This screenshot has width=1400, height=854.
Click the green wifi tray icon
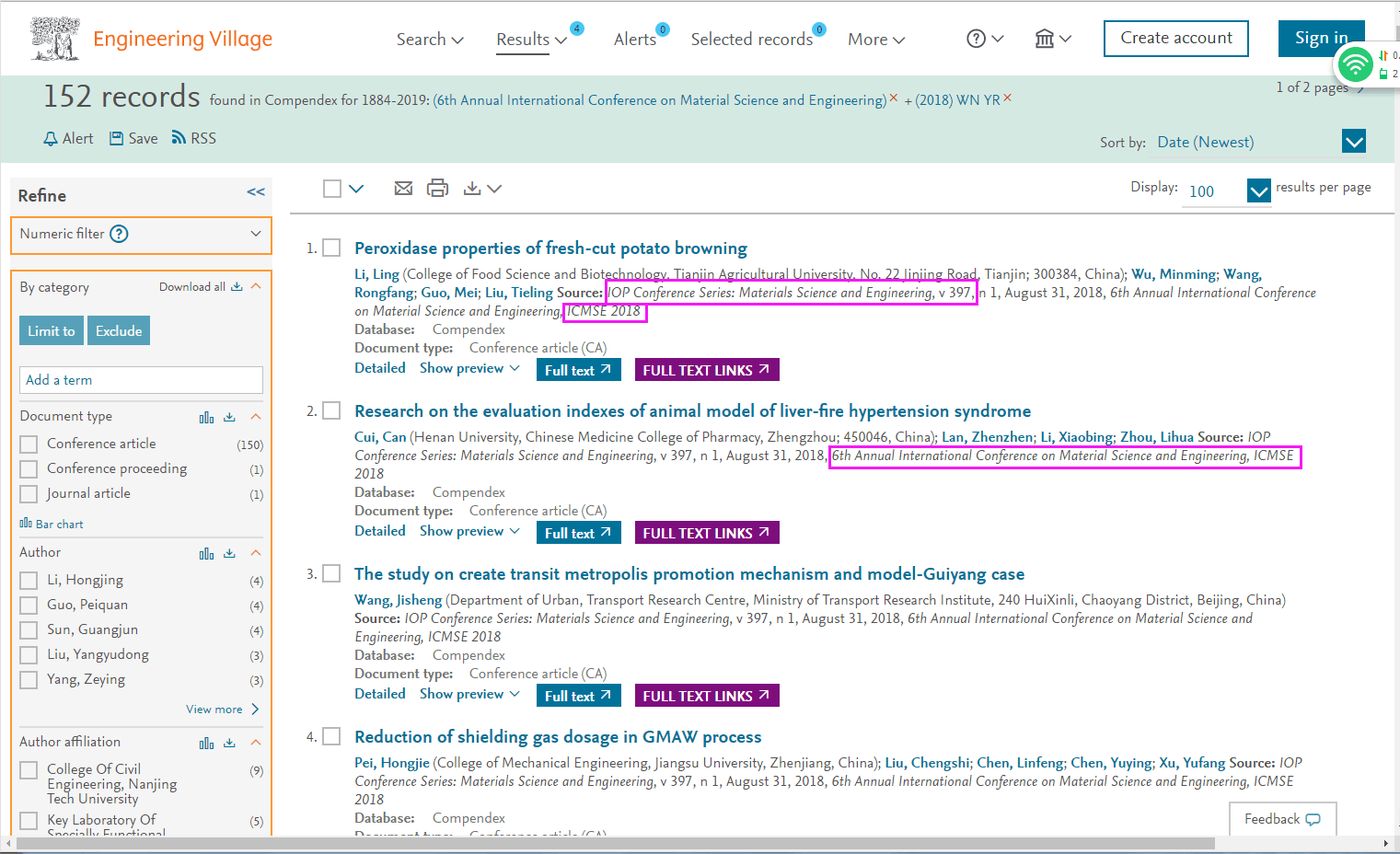pos(1355,64)
